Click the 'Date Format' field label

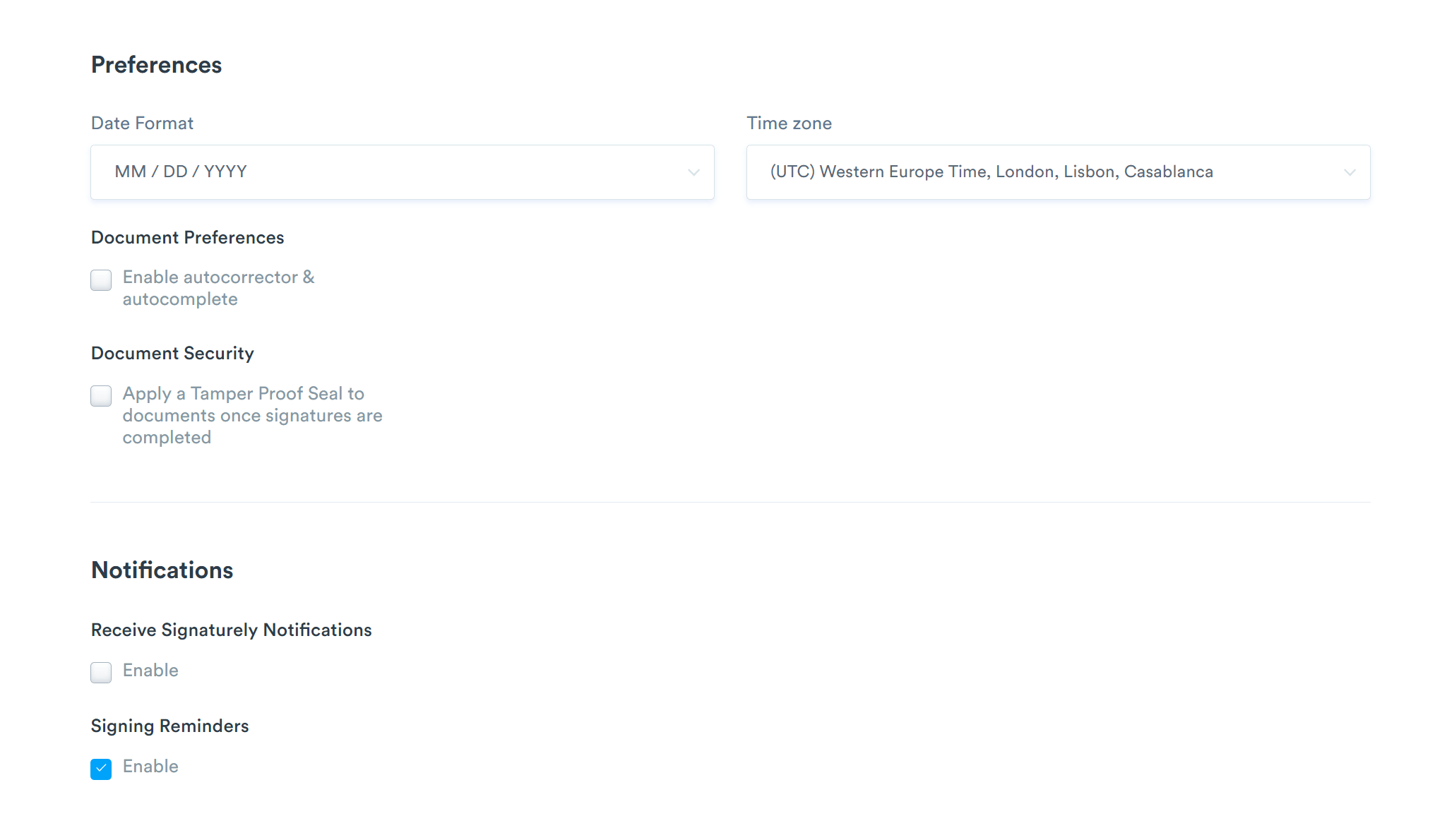[x=142, y=124]
